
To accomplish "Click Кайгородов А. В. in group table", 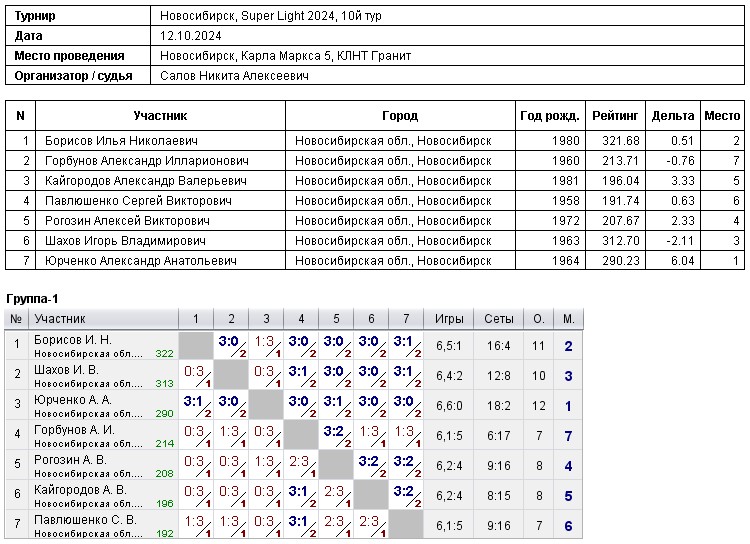I will (80, 490).
